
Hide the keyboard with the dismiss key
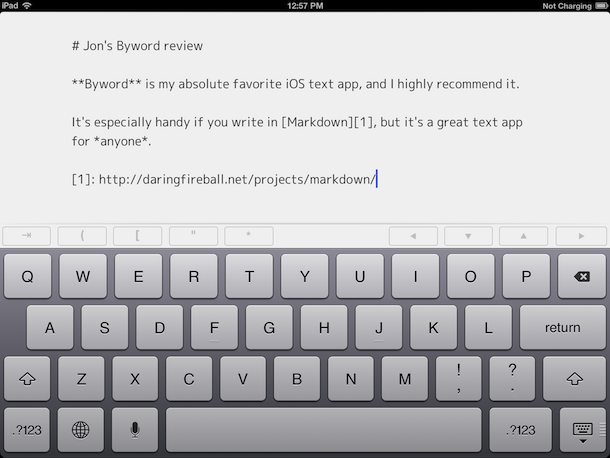583,430
